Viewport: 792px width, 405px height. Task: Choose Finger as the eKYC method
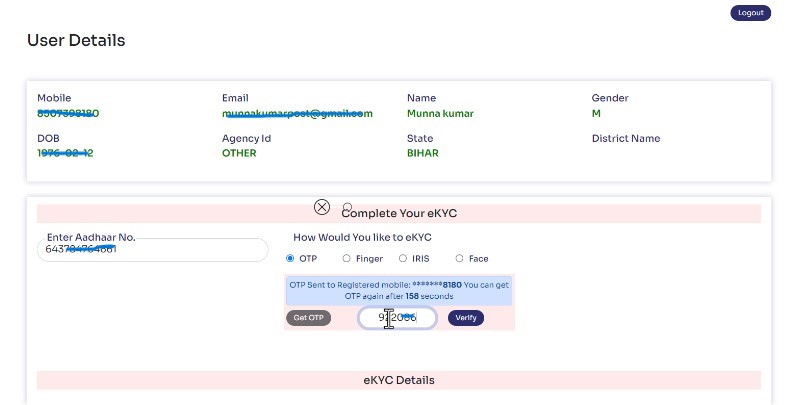(346, 259)
